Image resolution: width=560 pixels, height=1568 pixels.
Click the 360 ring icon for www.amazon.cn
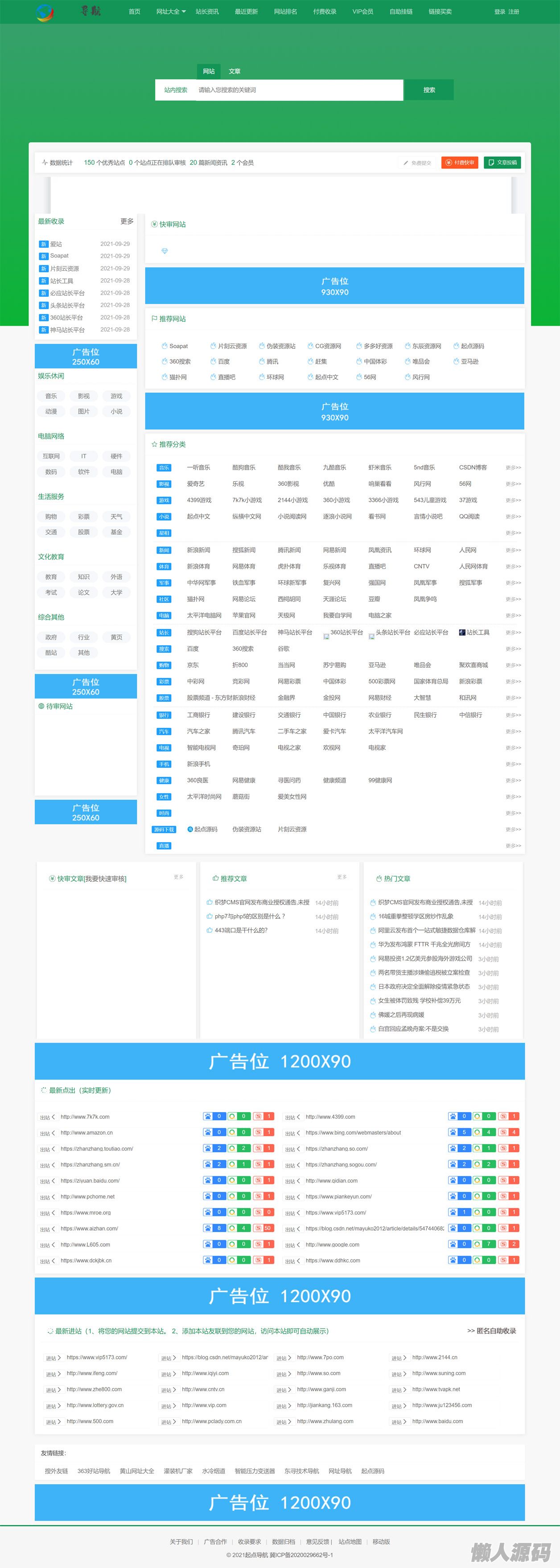(x=232, y=1132)
